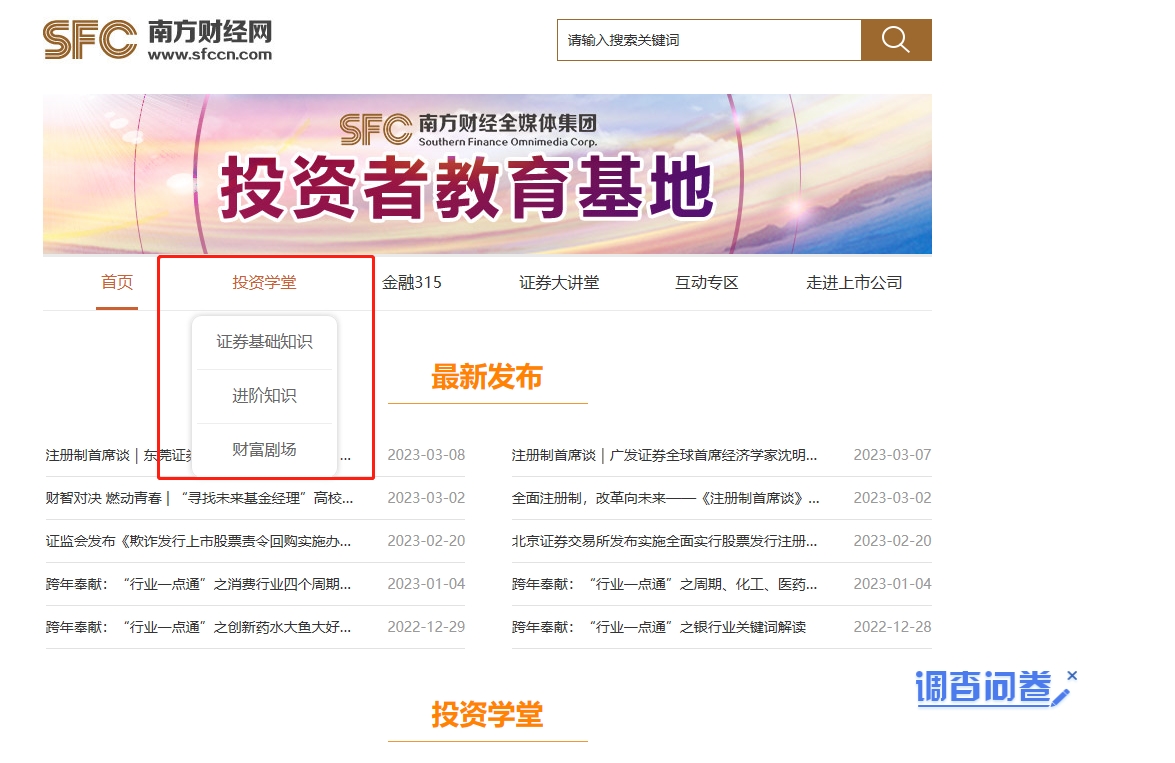Viewport: 1175px width, 763px height.
Task: Click the date 2022-12-28
Action: (x=892, y=627)
